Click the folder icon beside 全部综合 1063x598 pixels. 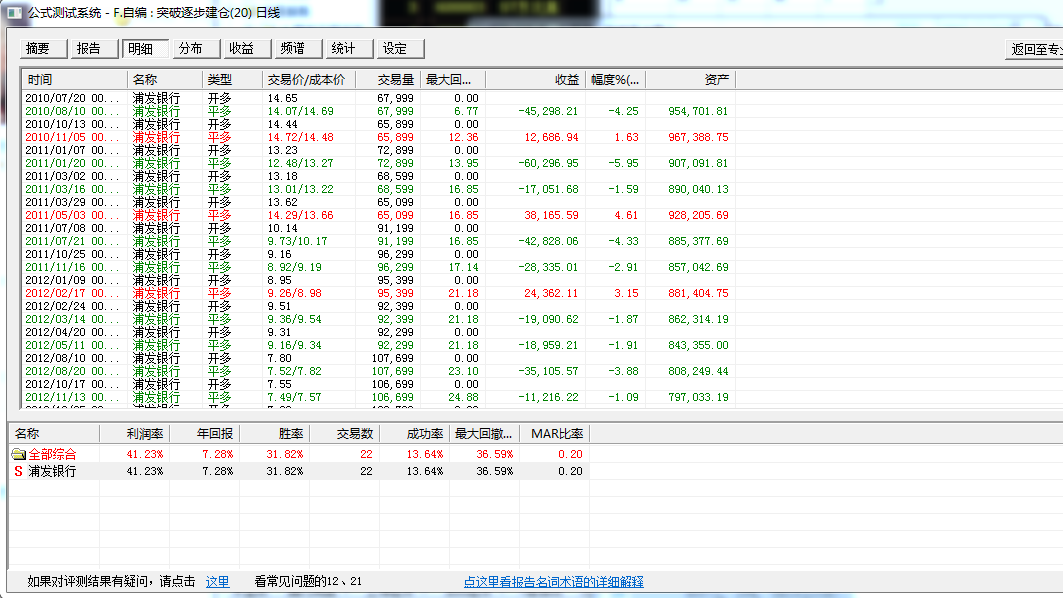[x=18, y=454]
